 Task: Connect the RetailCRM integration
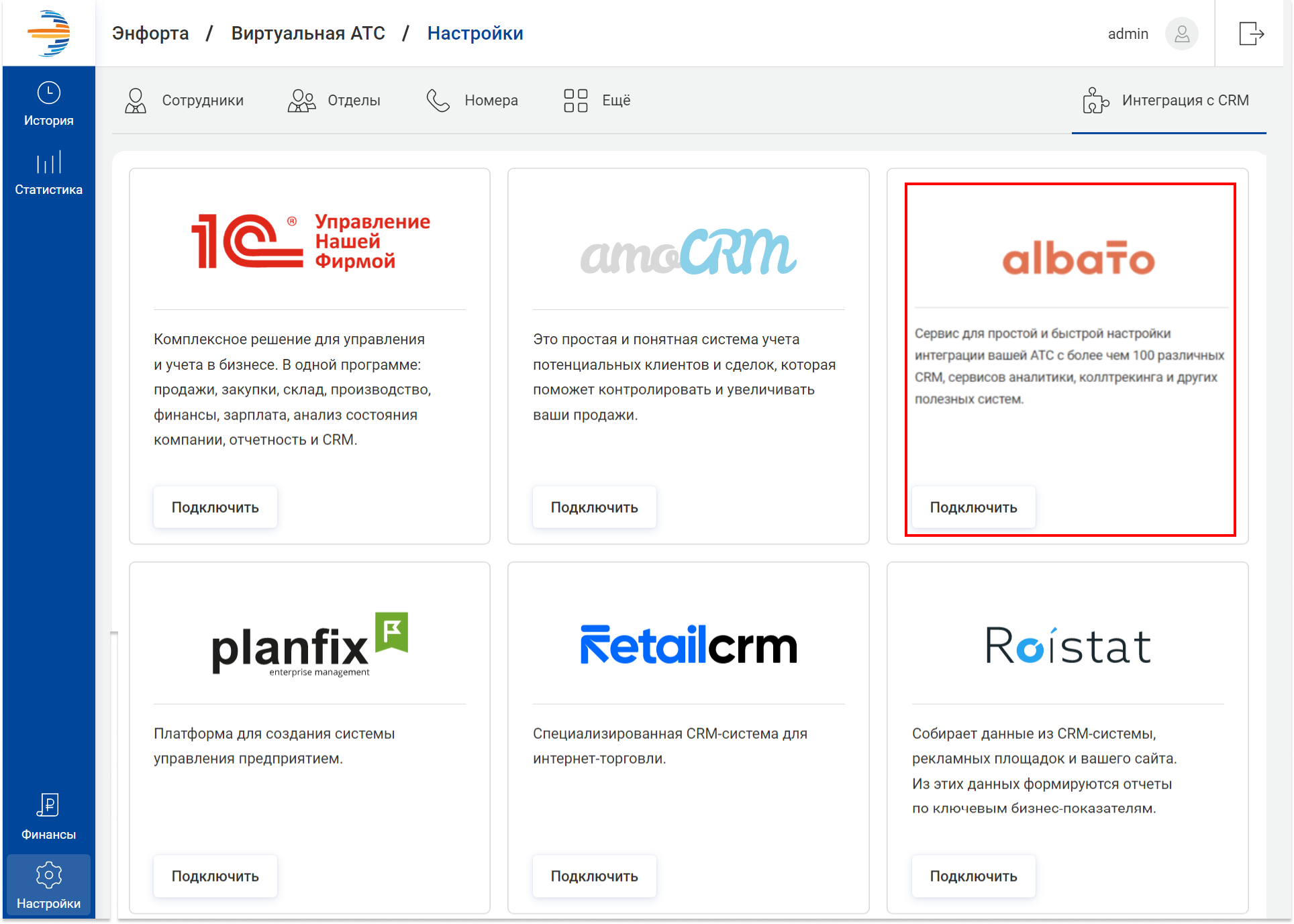coord(595,876)
